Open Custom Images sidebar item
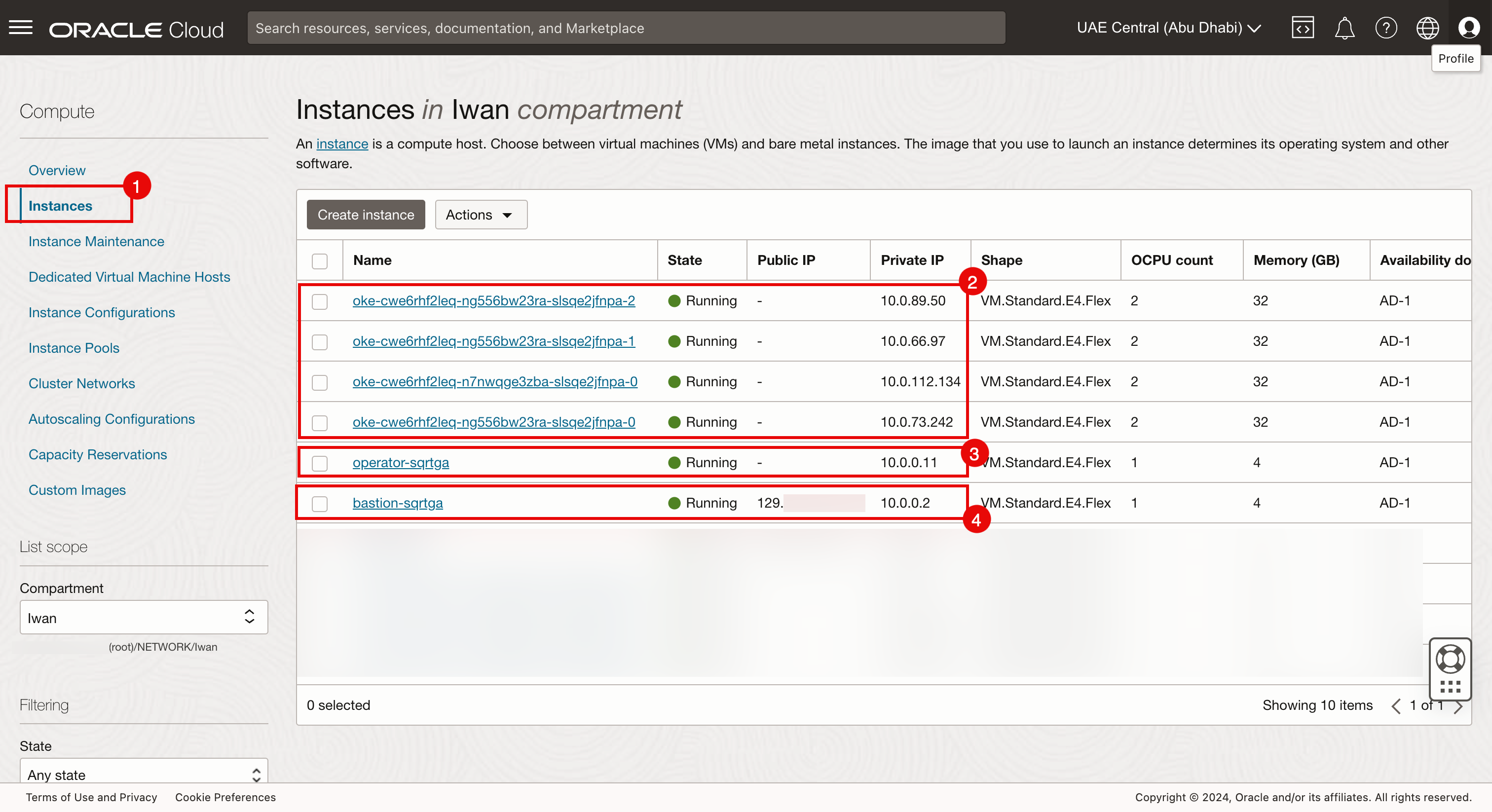 tap(77, 490)
